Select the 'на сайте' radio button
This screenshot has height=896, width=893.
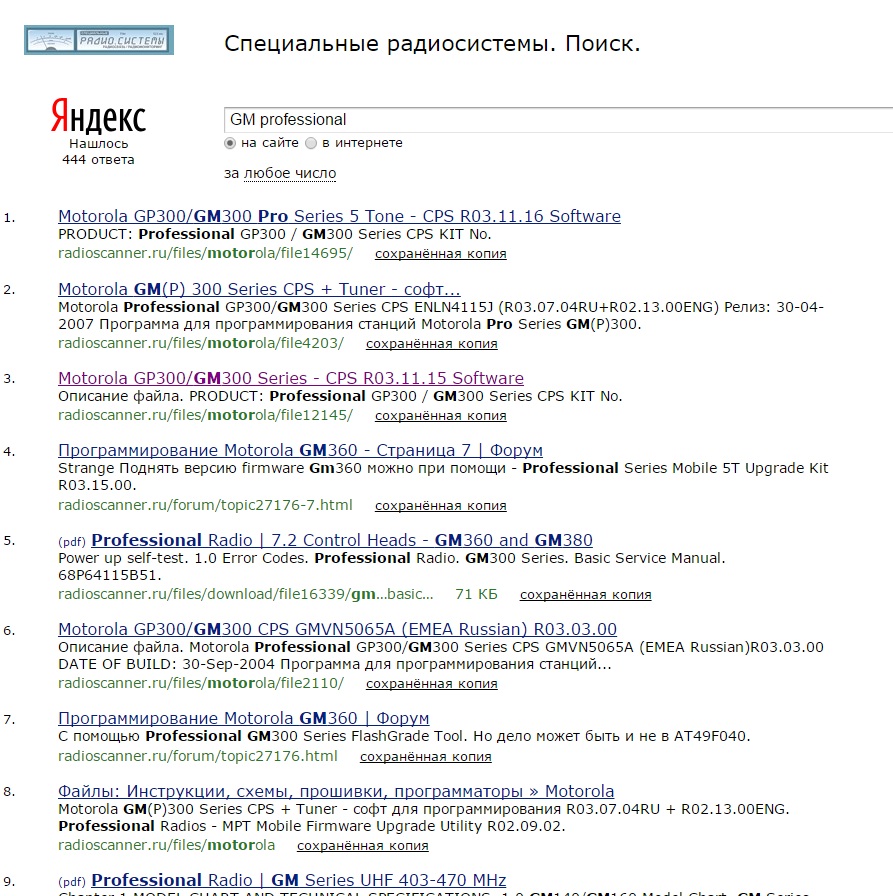pos(230,143)
